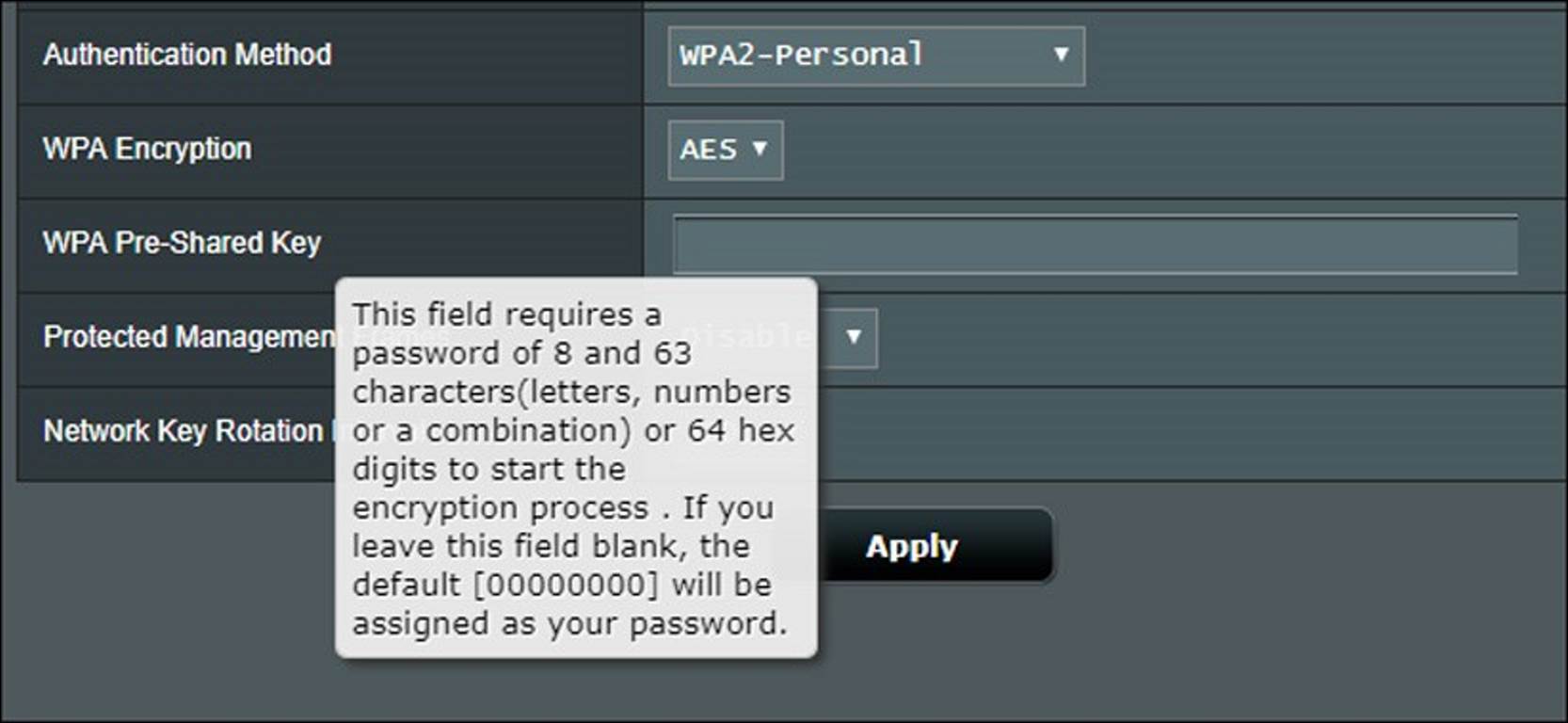Viewport: 1568px width, 723px height.
Task: Click the WPA Encryption label
Action: 147,149
